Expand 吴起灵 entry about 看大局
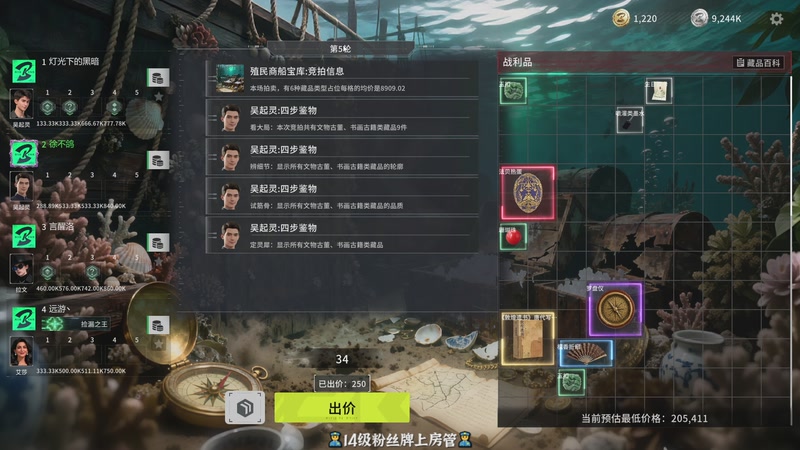The width and height of the screenshot is (800, 450). pyautogui.click(x=342, y=117)
